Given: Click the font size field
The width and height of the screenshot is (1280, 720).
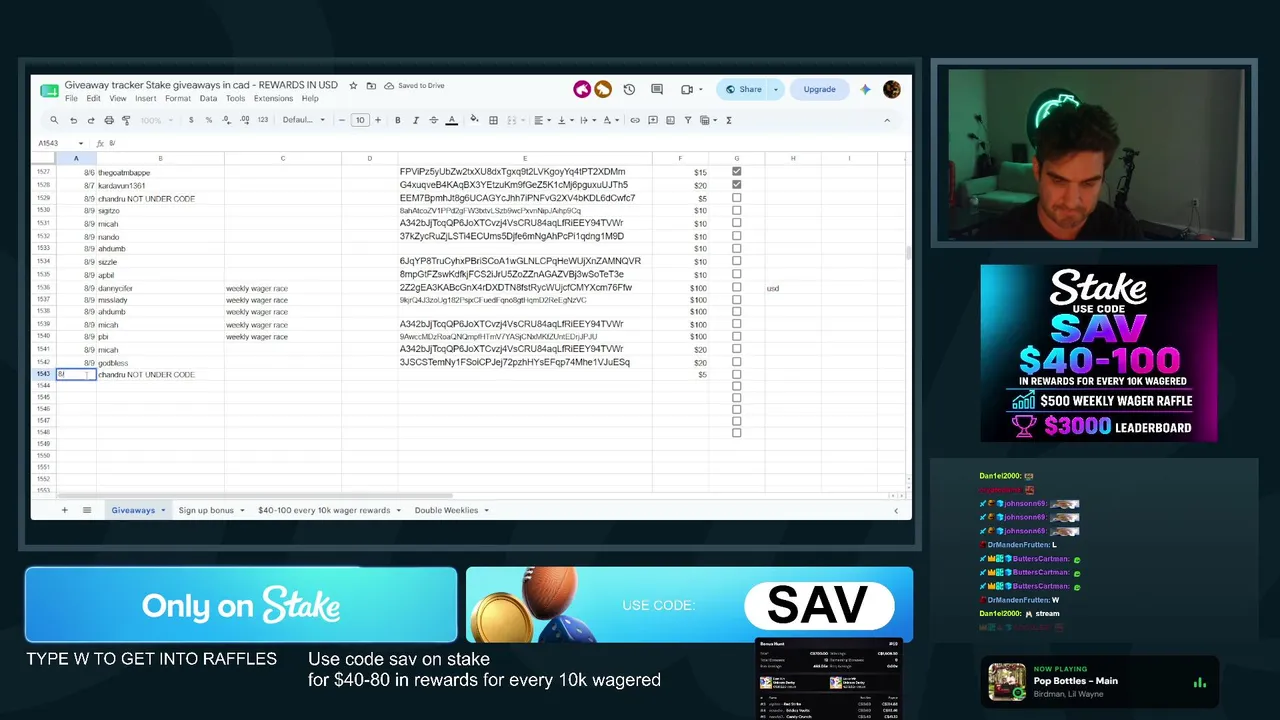Looking at the screenshot, I should [x=360, y=120].
